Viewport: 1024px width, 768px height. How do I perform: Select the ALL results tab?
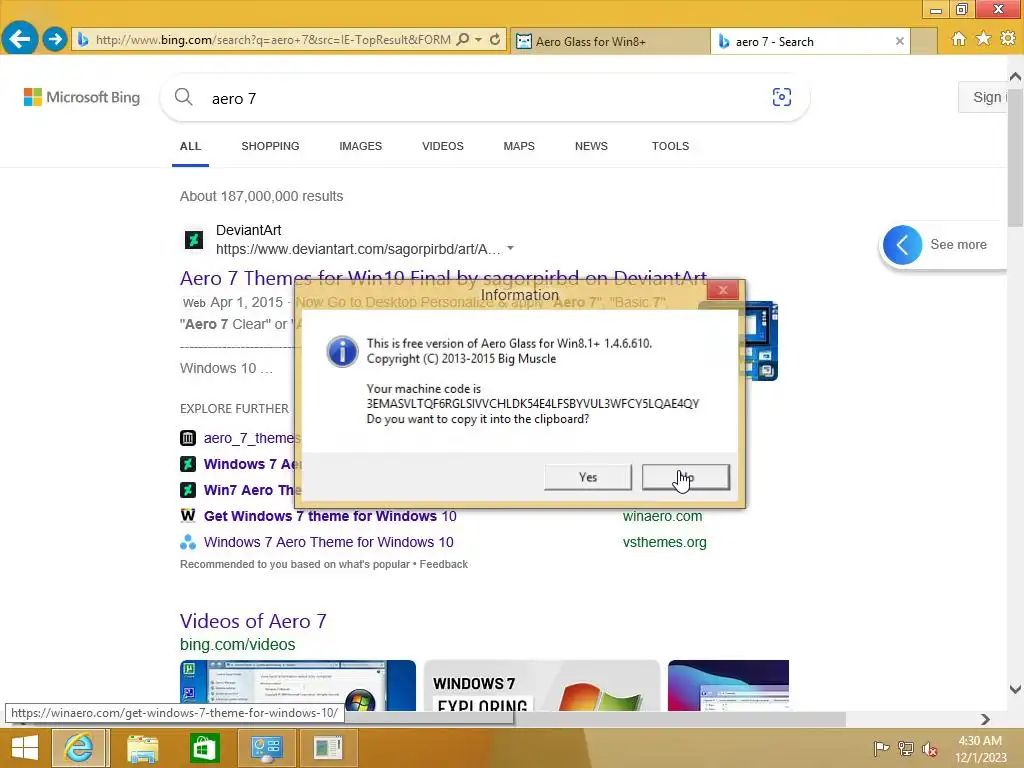coord(190,146)
